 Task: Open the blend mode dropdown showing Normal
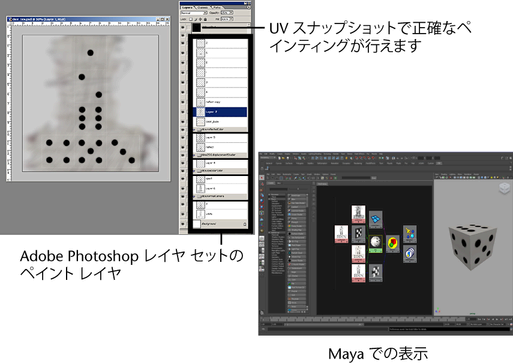point(194,13)
